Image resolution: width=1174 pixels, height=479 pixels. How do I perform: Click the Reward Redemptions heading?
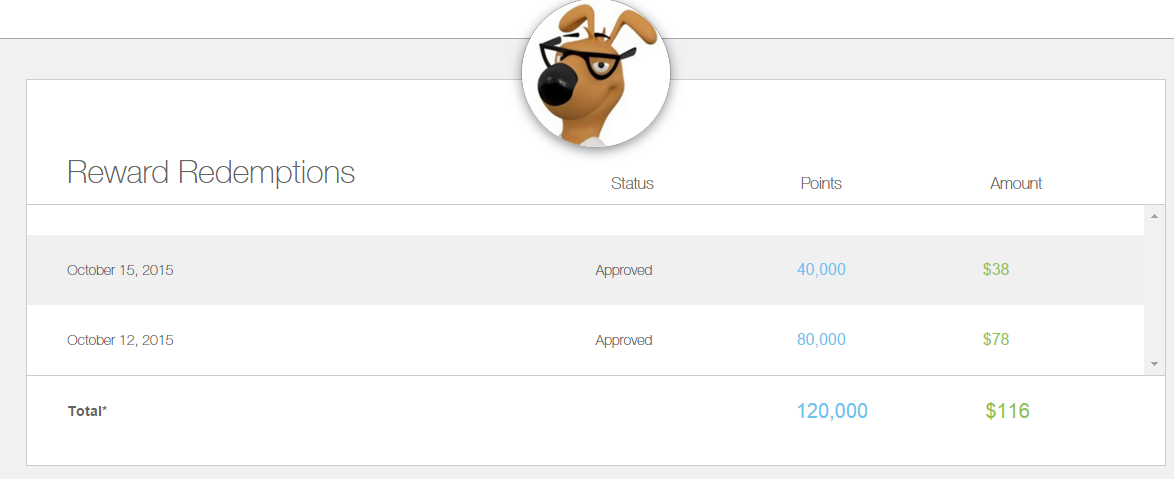click(x=211, y=173)
